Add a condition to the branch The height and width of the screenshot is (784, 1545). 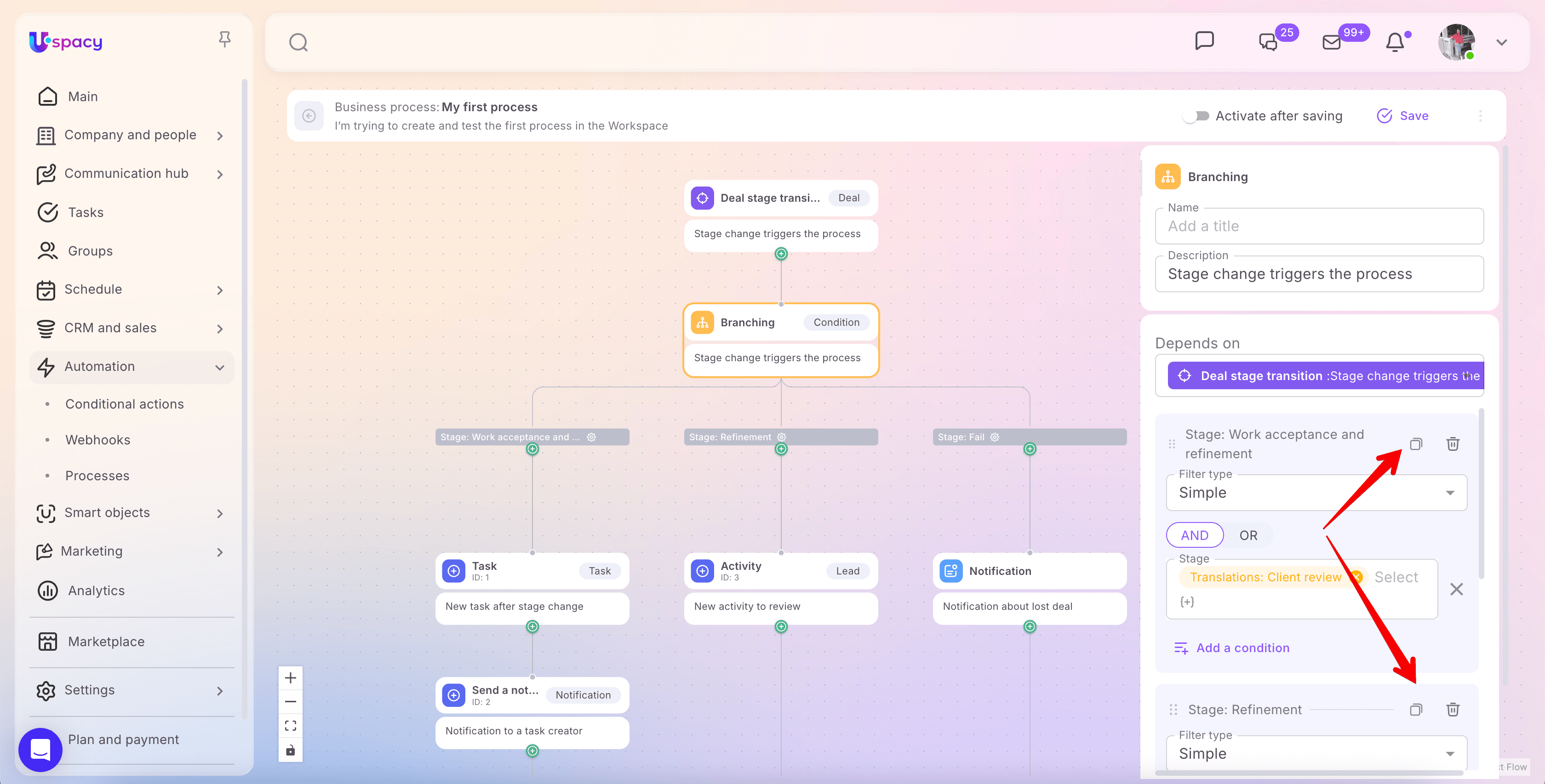(x=1231, y=648)
